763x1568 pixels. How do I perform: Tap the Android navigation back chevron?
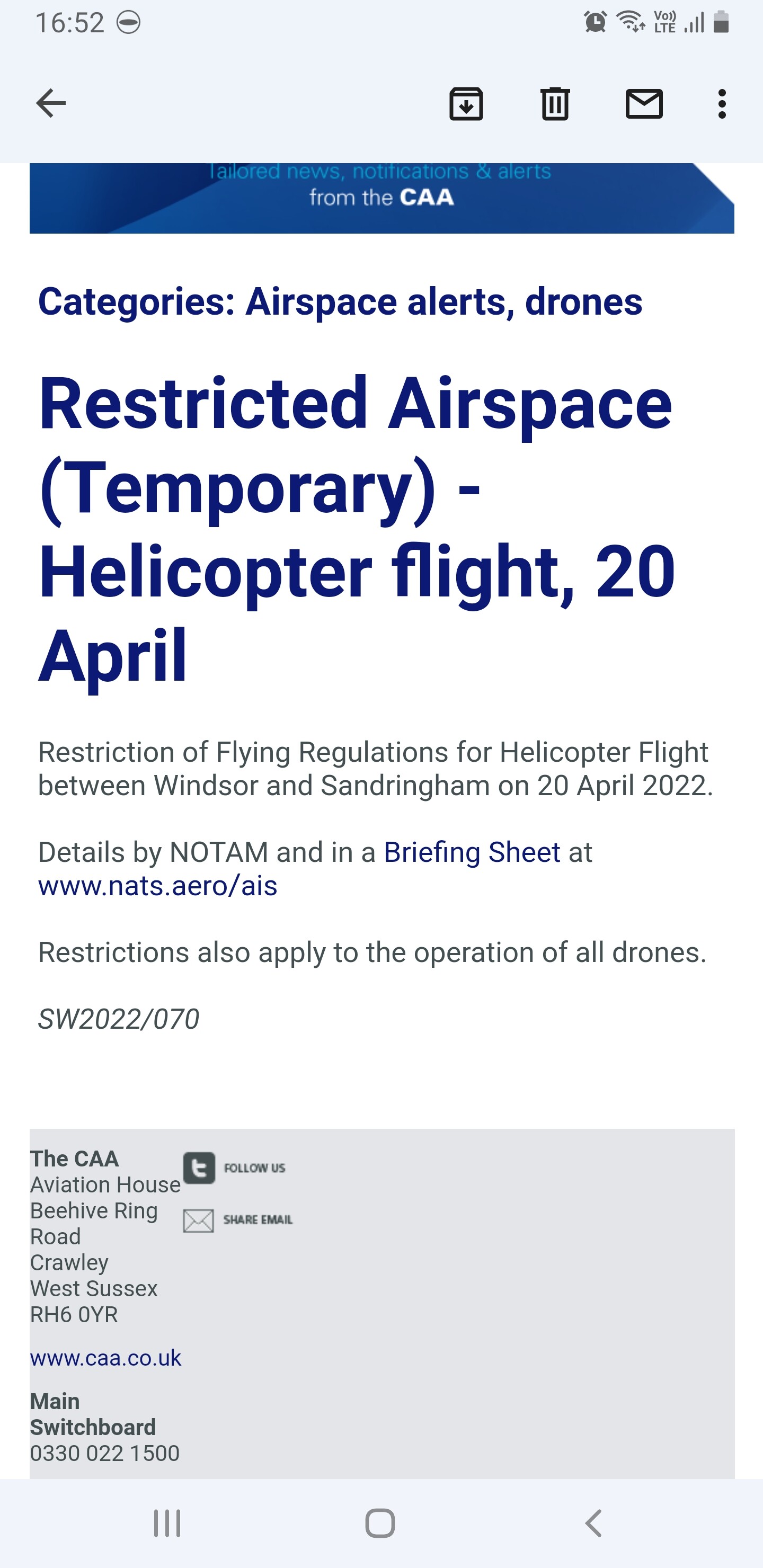pyautogui.click(x=594, y=1523)
